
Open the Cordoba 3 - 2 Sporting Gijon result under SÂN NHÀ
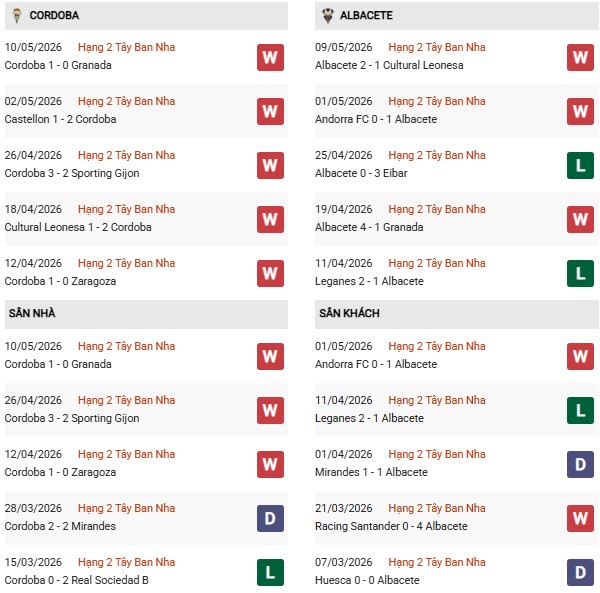(x=72, y=418)
